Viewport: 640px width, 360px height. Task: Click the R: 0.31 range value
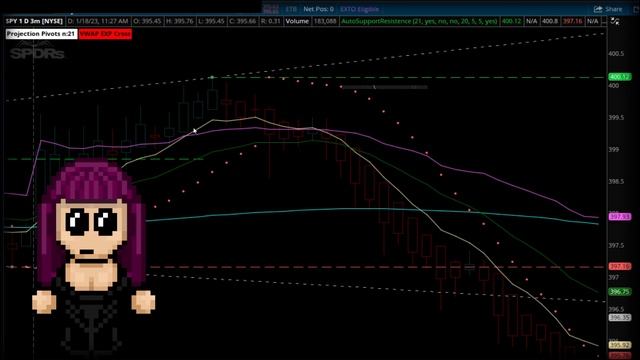pyautogui.click(x=271, y=21)
